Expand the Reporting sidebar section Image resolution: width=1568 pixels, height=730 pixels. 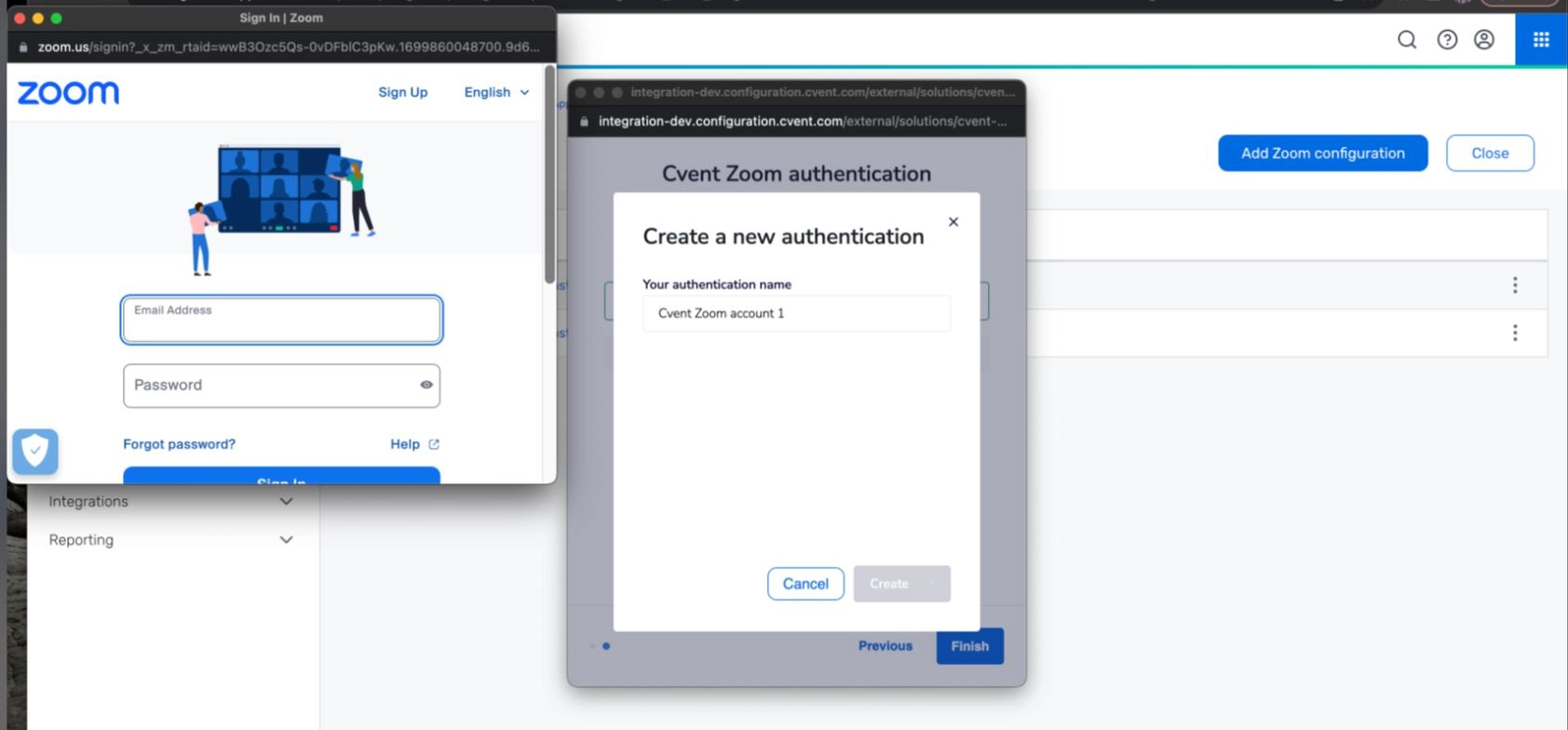coord(171,539)
